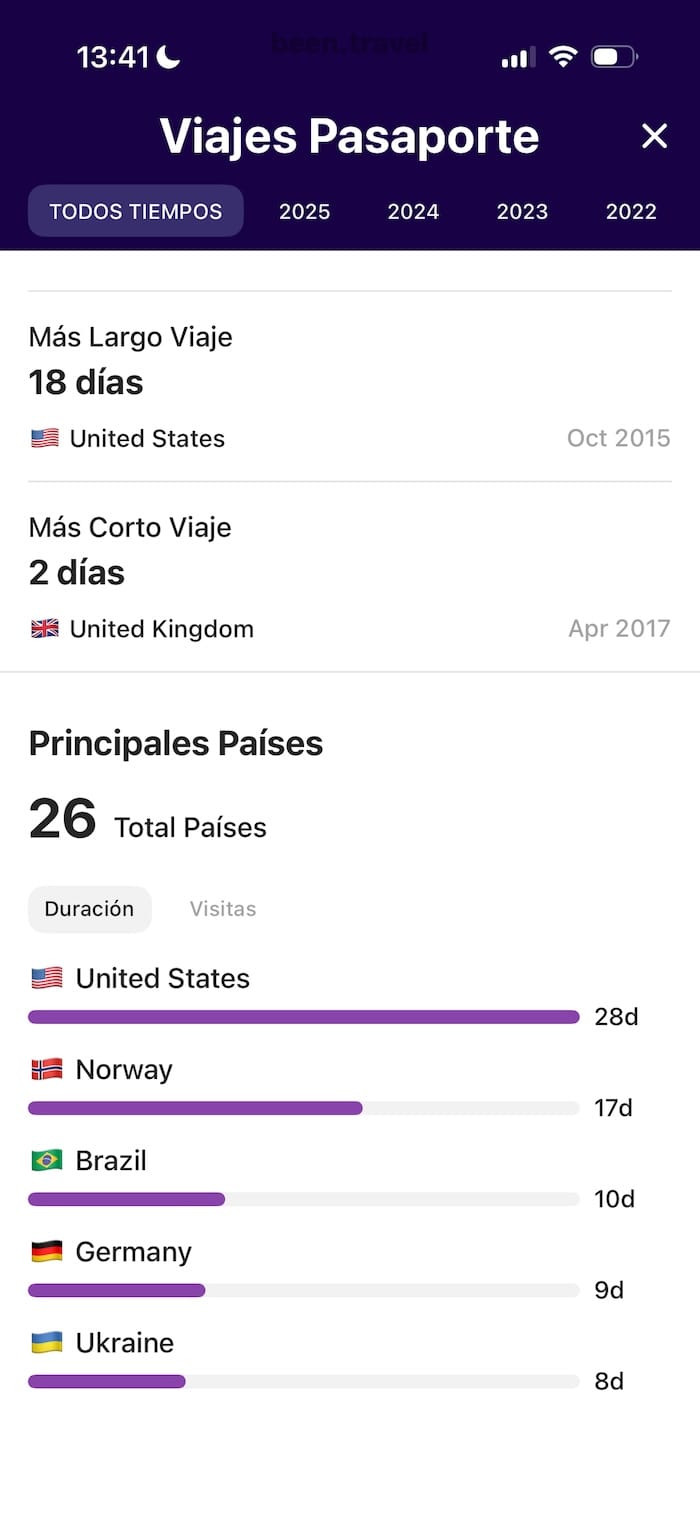This screenshot has width=700, height=1522.
Task: Click the Brazil flag icon
Action: [47, 1160]
